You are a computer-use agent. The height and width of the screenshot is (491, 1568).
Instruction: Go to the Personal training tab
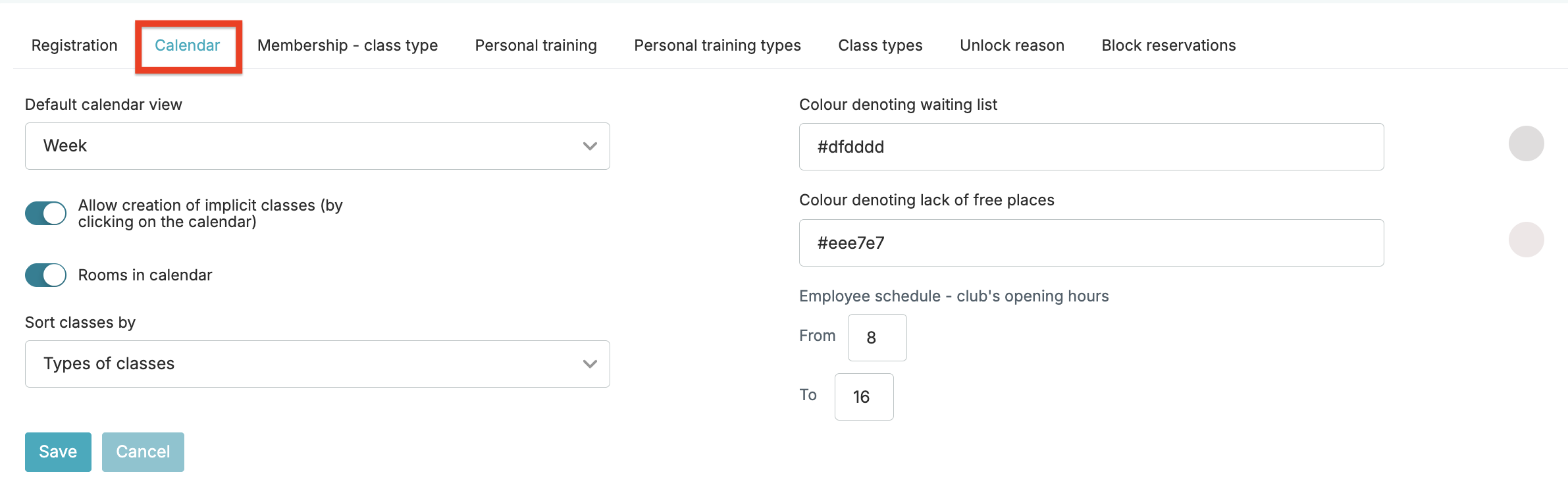pos(536,45)
